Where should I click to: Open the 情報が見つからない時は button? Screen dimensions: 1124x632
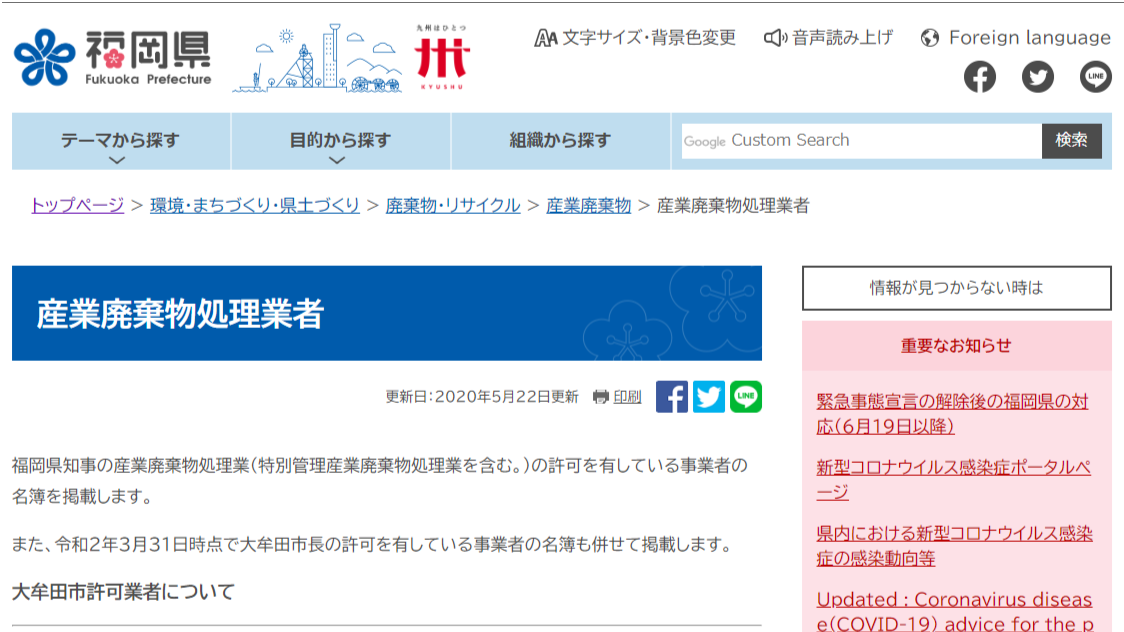[956, 288]
